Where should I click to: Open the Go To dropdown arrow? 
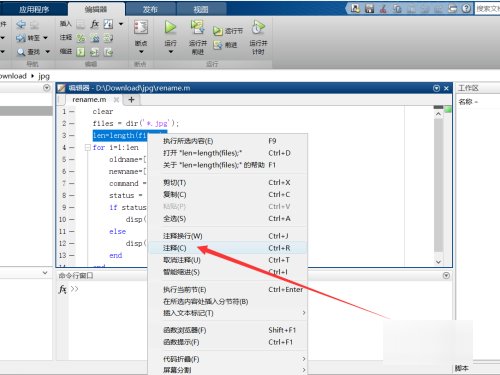point(45,38)
